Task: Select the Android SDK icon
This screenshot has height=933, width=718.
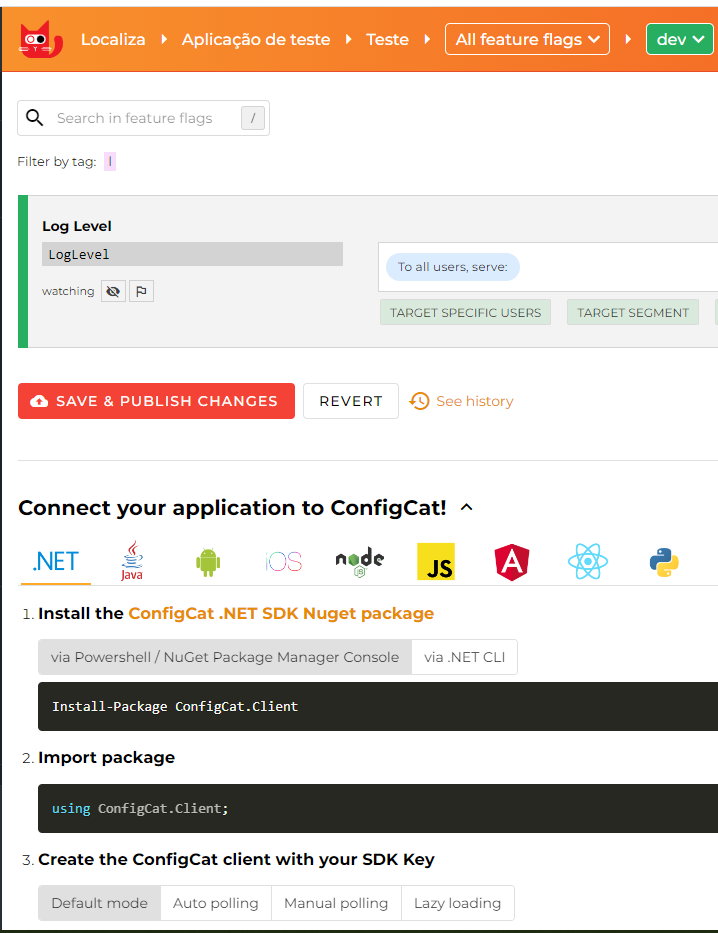Action: click(x=208, y=562)
